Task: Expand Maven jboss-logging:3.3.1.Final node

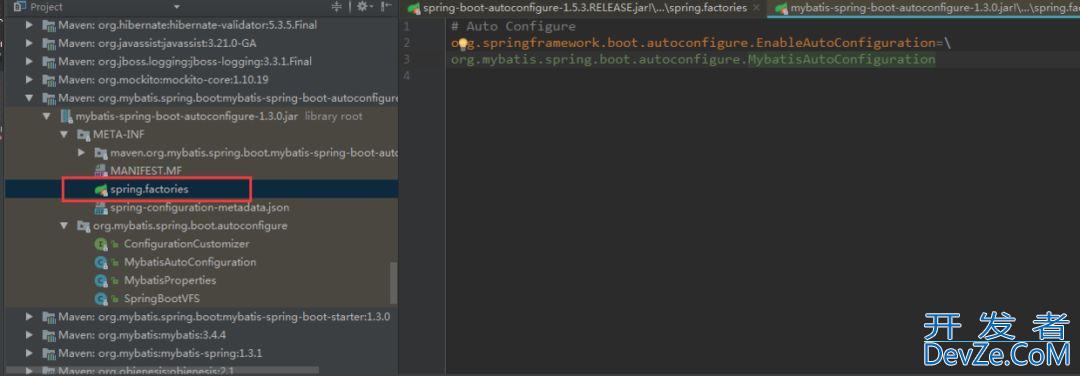Action: [29, 61]
